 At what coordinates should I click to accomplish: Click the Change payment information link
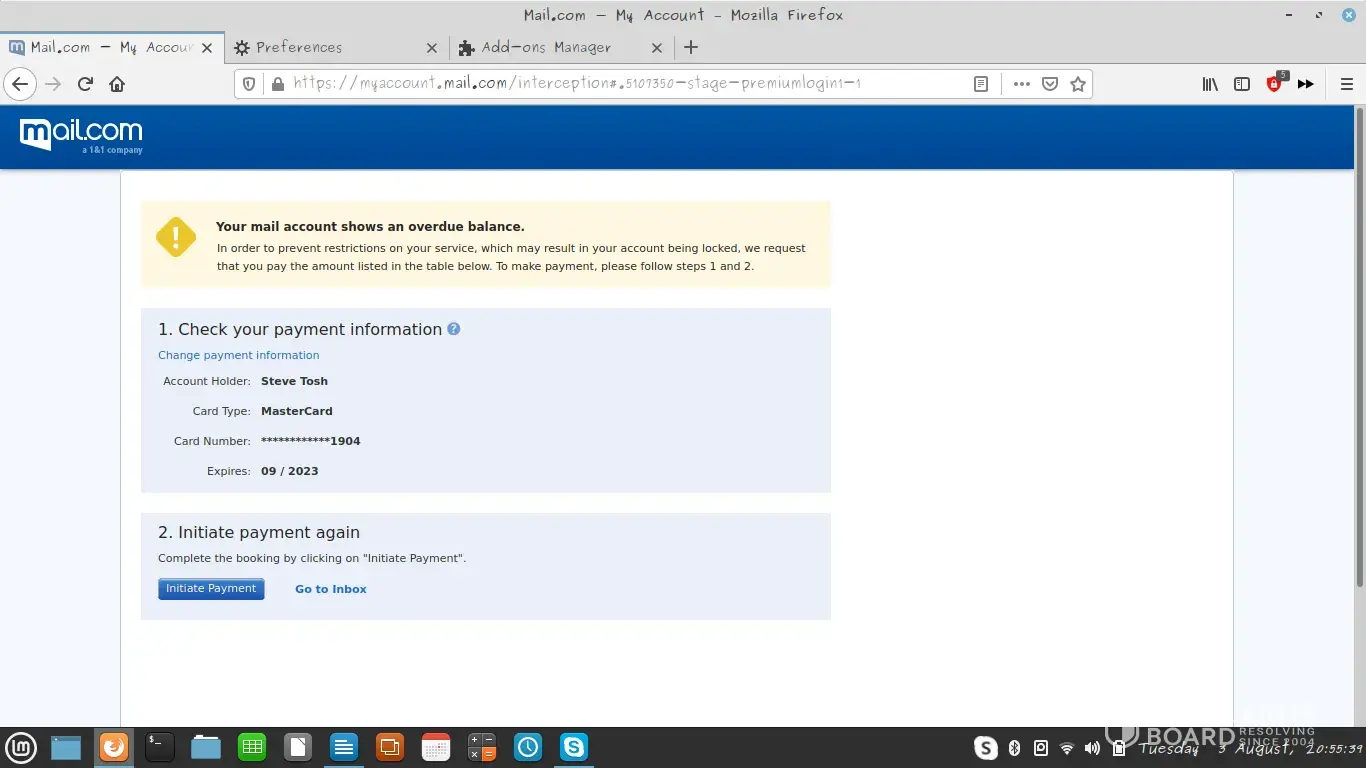pyautogui.click(x=238, y=355)
